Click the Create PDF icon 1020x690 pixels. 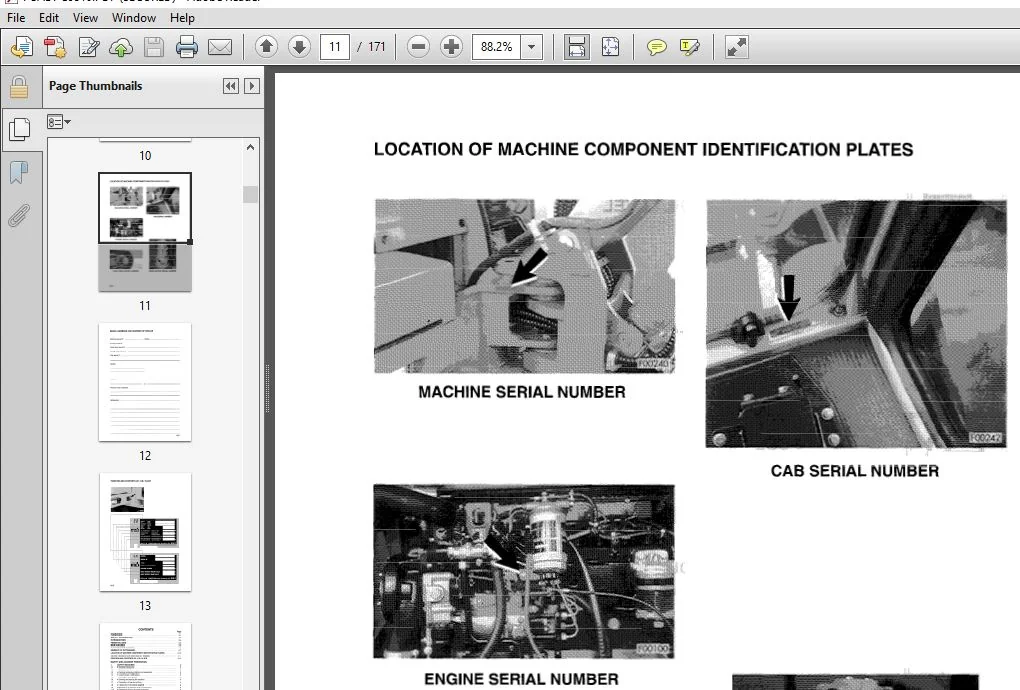tap(55, 47)
